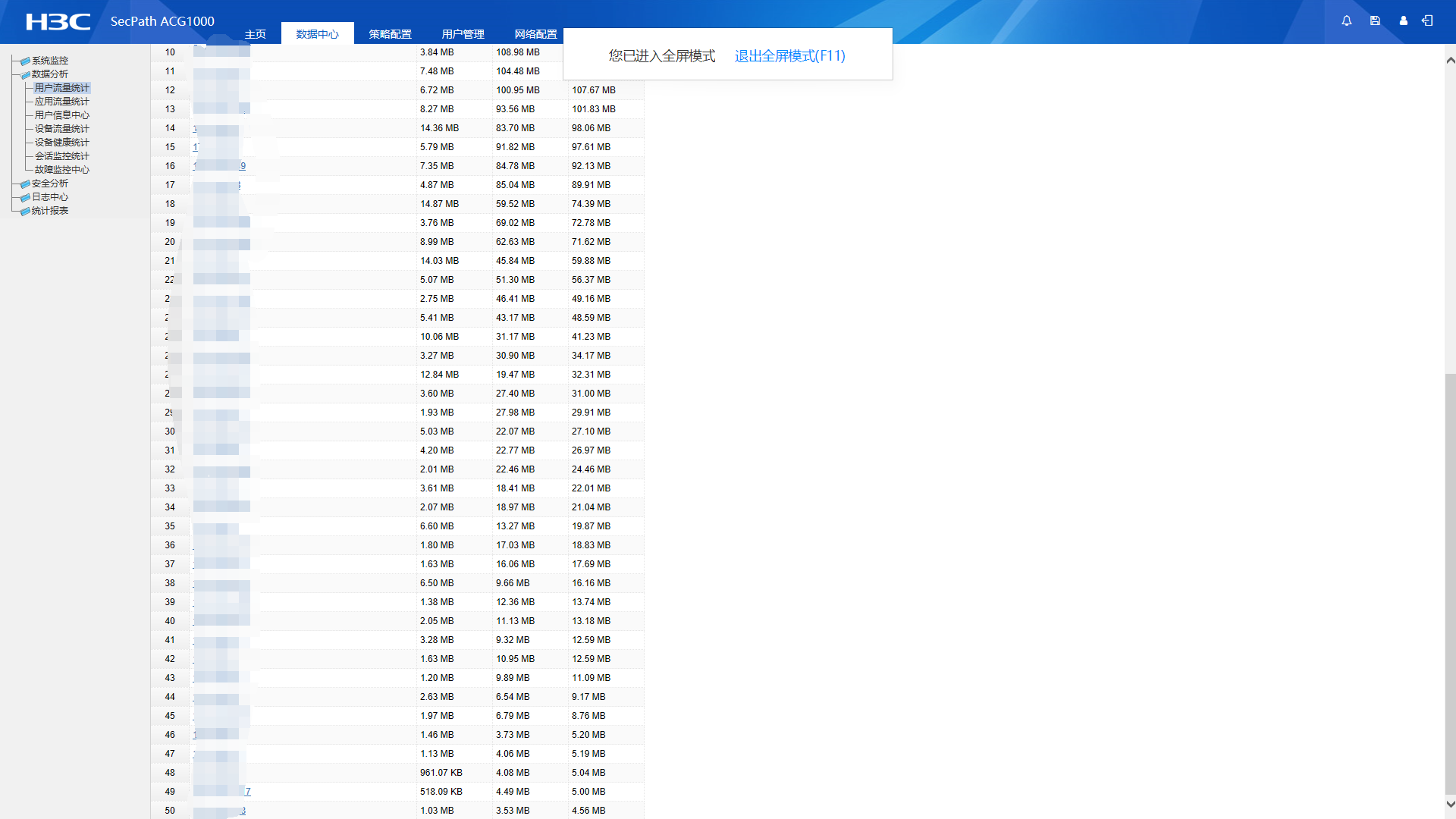Click the save configuration floppy icon

1375,21
